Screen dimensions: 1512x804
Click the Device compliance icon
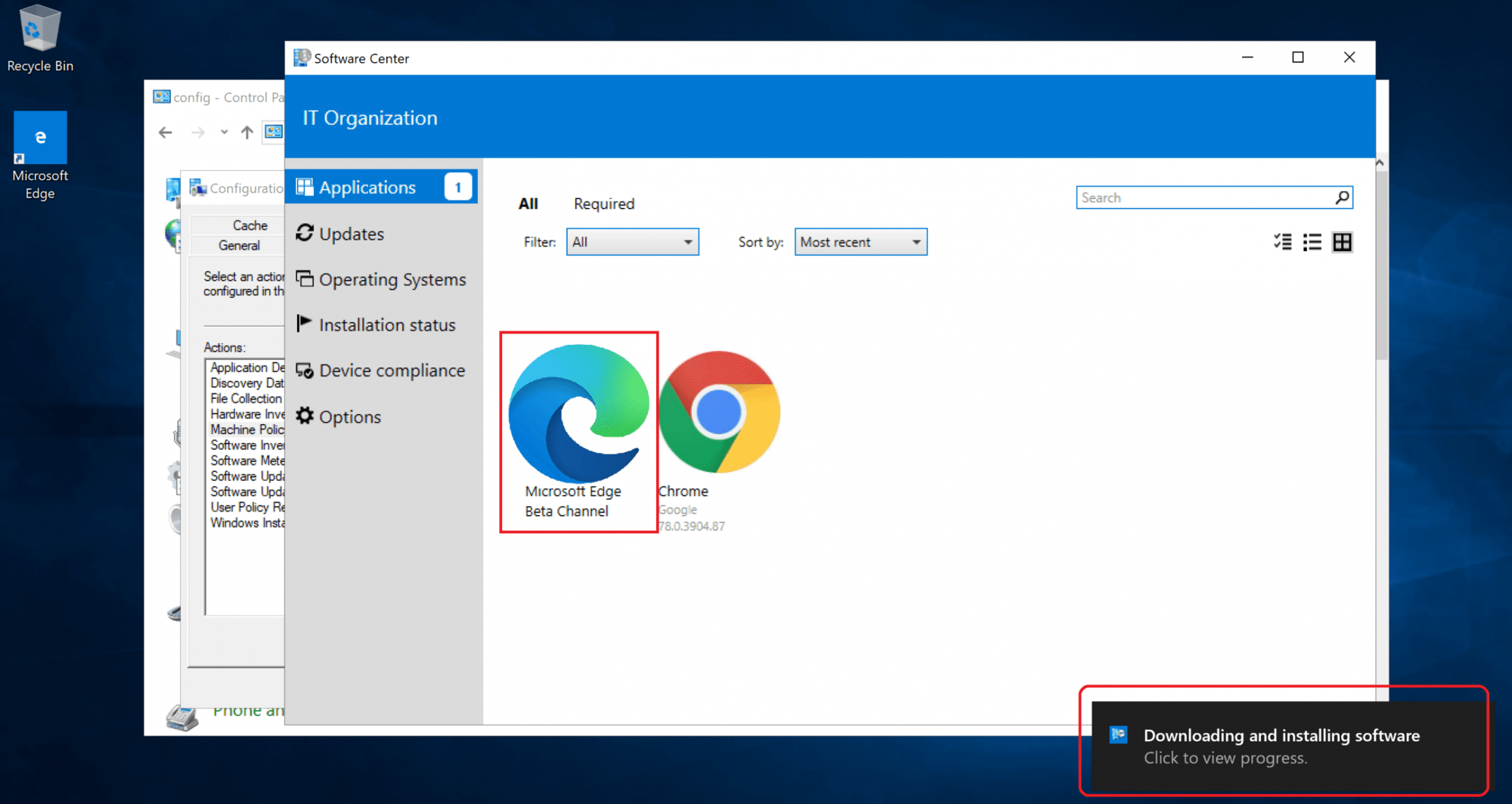pyautogui.click(x=305, y=370)
